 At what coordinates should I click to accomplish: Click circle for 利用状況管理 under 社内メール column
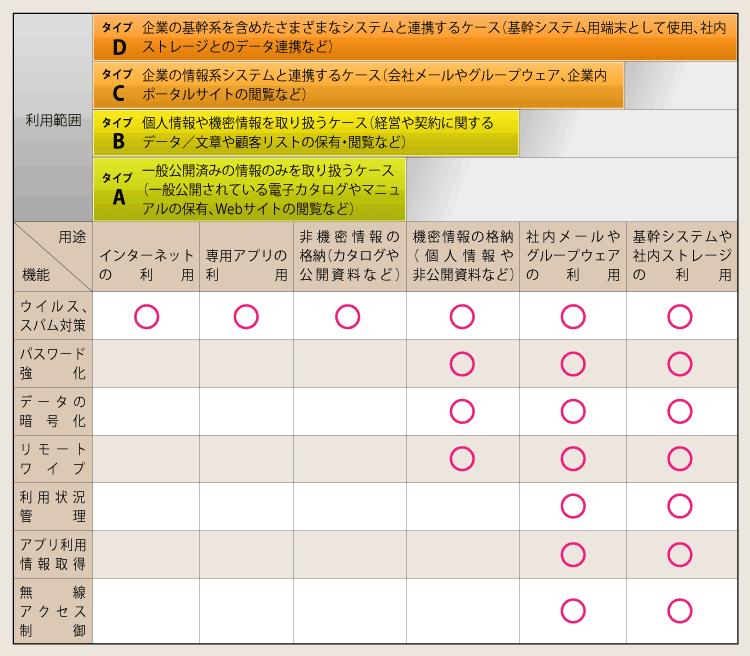point(573,506)
